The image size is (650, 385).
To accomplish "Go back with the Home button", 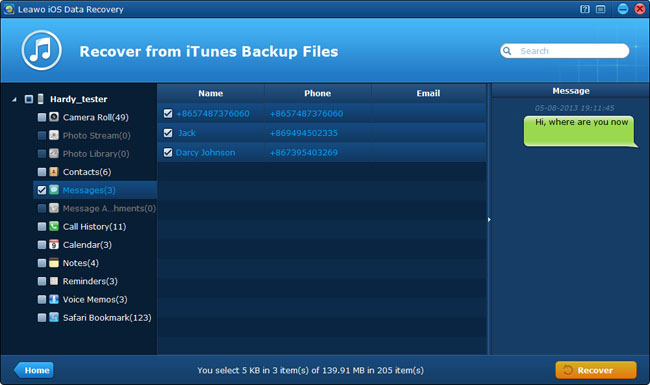I will (x=34, y=370).
